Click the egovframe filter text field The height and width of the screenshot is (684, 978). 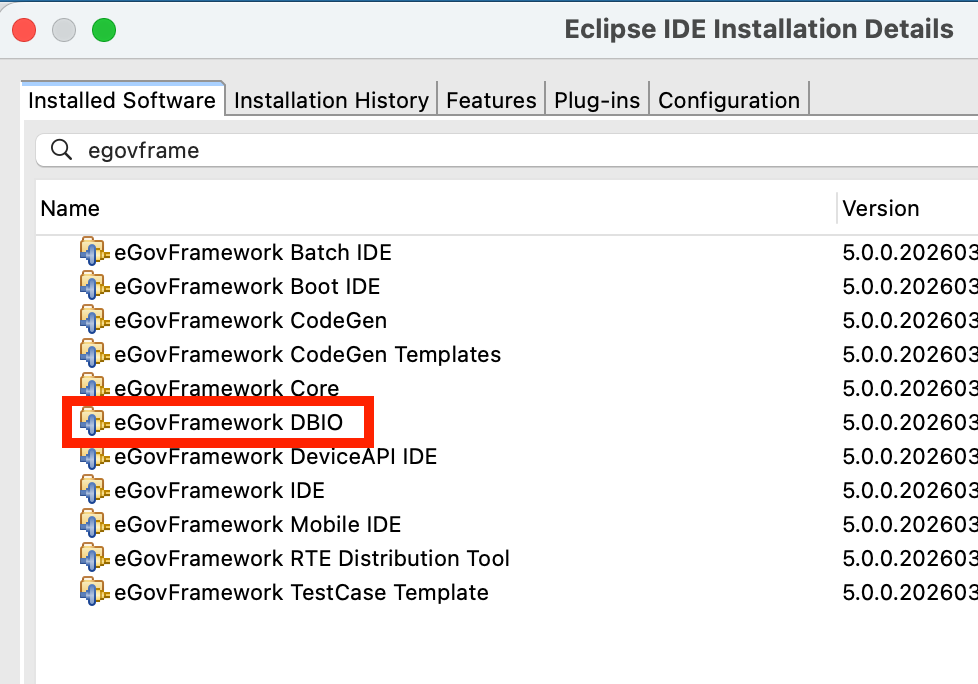(x=500, y=151)
